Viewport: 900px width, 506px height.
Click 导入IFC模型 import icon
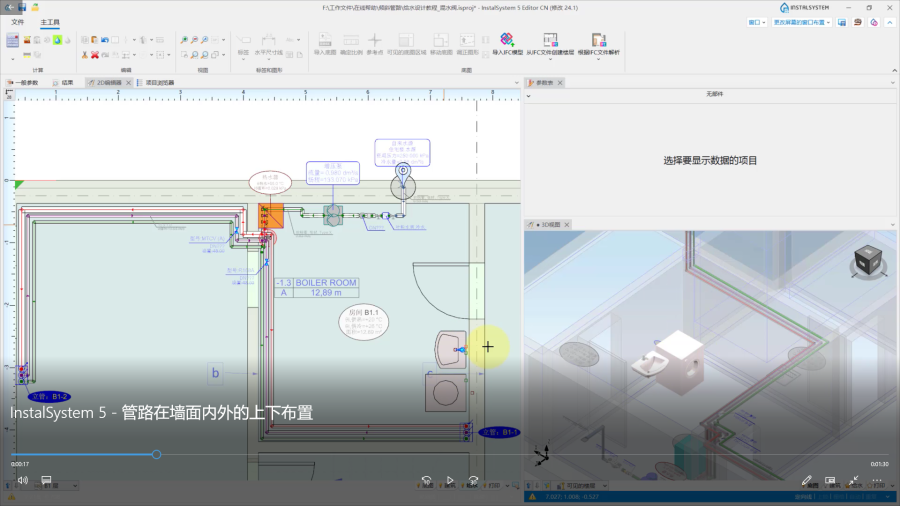click(x=507, y=44)
